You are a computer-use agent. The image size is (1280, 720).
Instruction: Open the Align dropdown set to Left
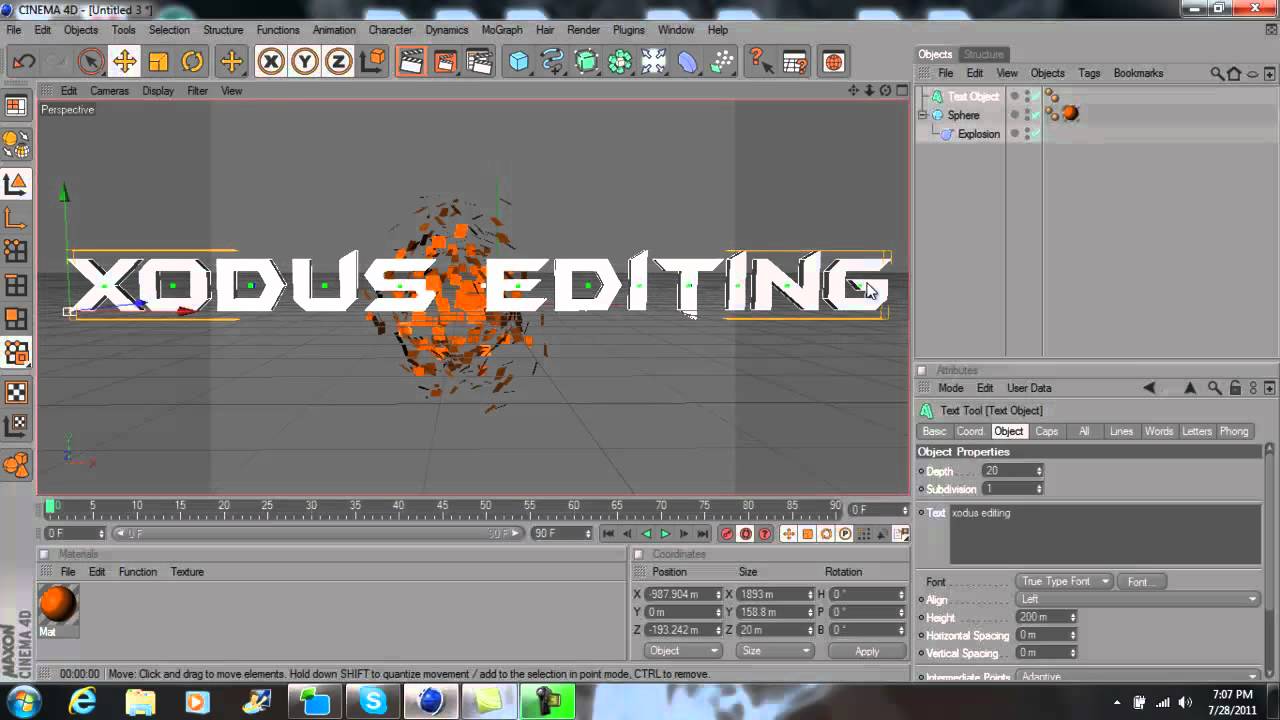coord(1138,599)
